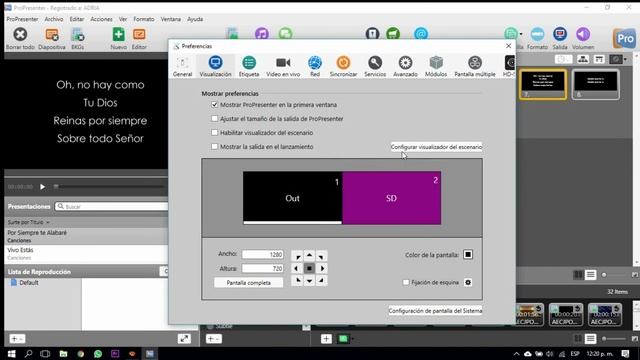Click the right arrow position button

[x=322, y=268]
